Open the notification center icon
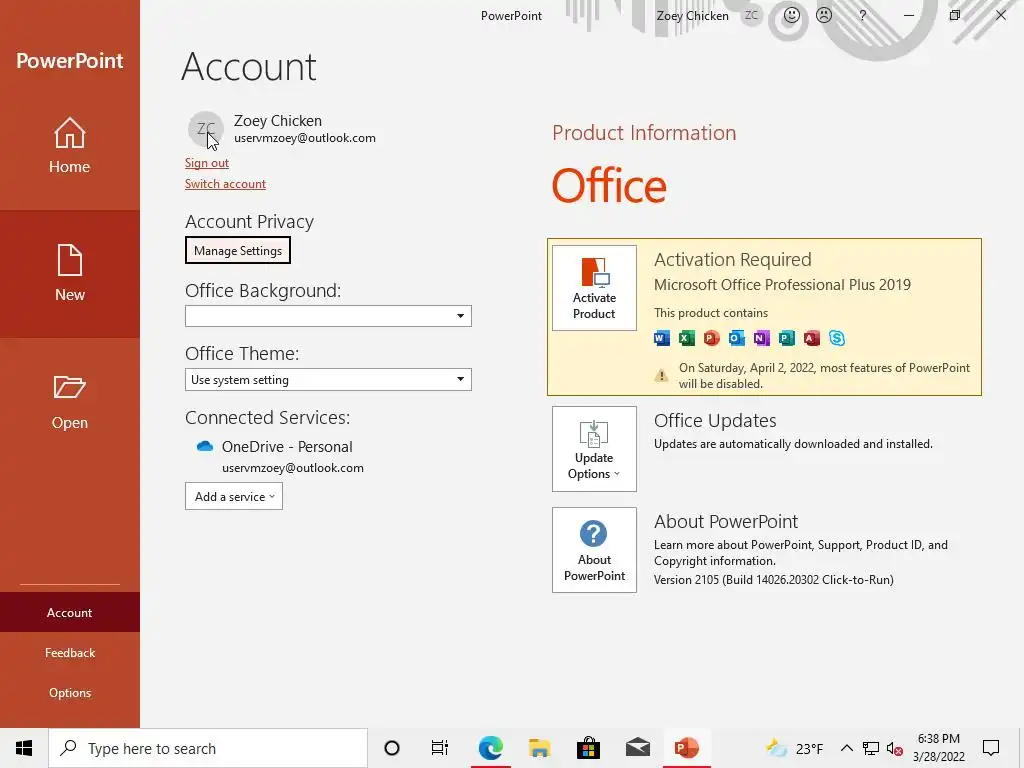1024x768 pixels. [x=991, y=748]
